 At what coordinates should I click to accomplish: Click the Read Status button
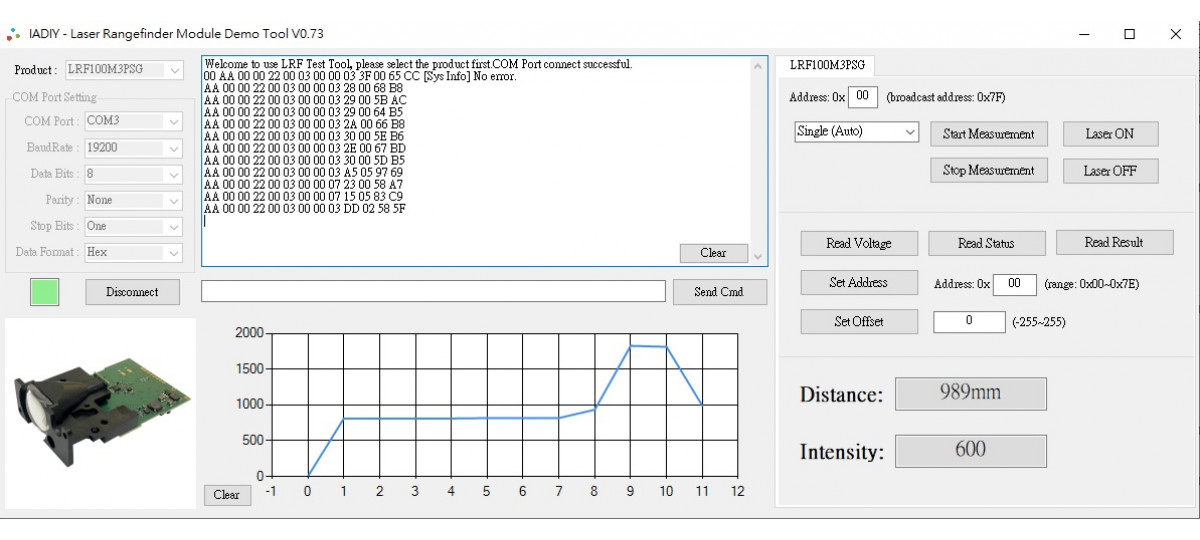pos(986,243)
